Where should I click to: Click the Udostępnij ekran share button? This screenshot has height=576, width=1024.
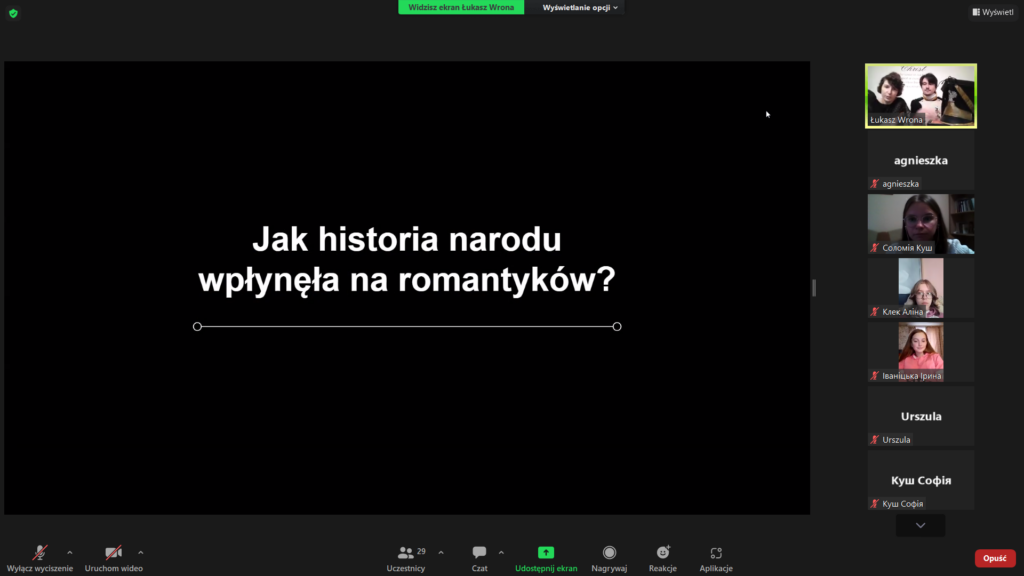[x=546, y=557]
